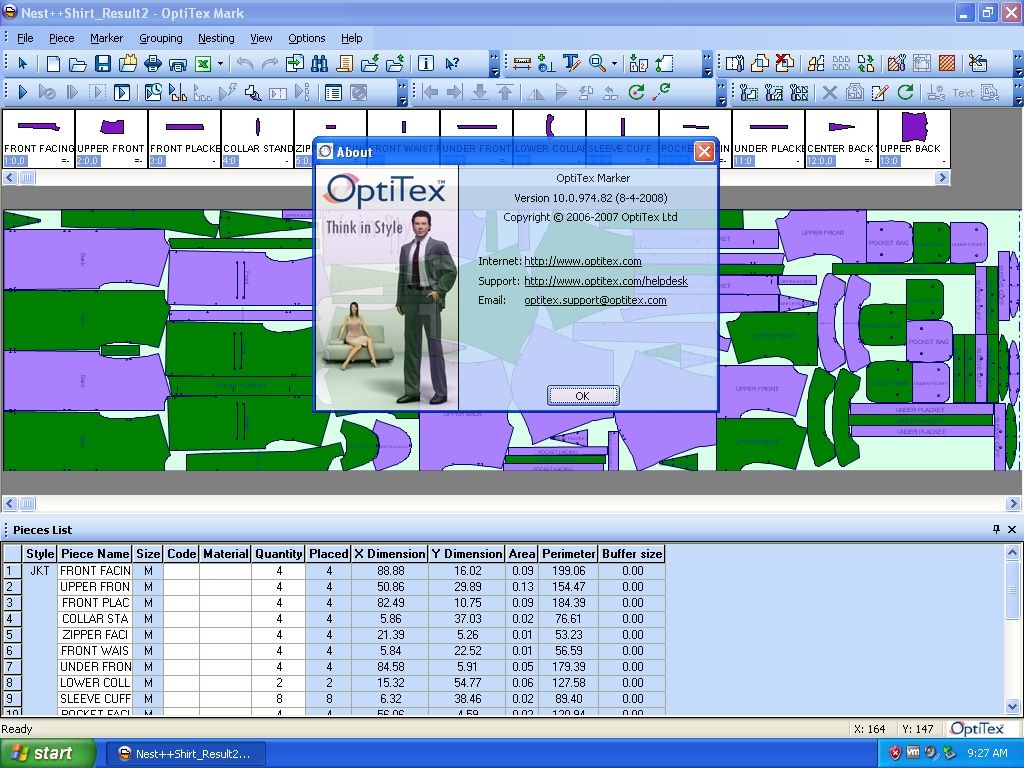
Task: Select the text 'T' tool icon
Action: point(571,63)
